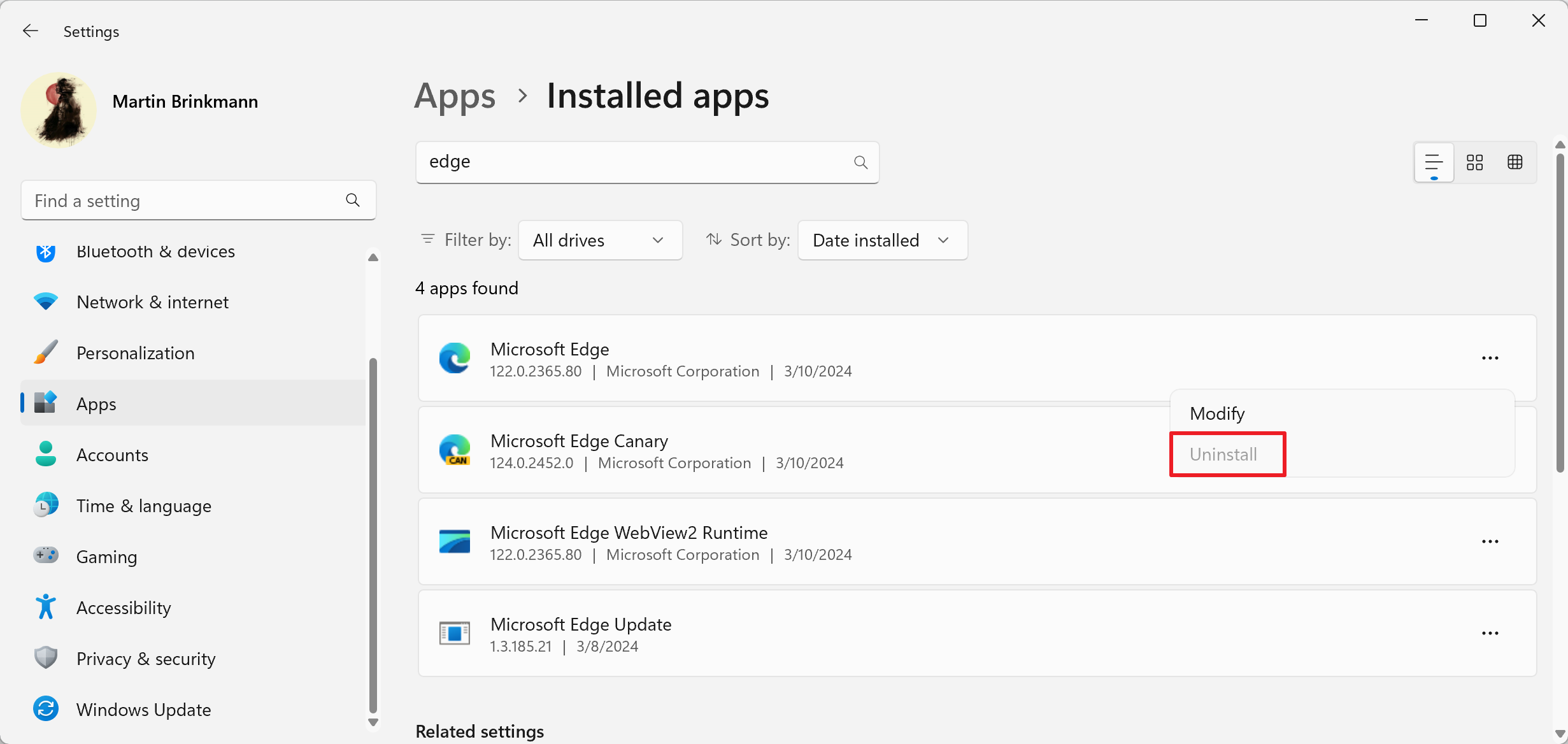Click sidebar scrollbar down arrow
This screenshot has width=1568, height=744.
[373, 722]
